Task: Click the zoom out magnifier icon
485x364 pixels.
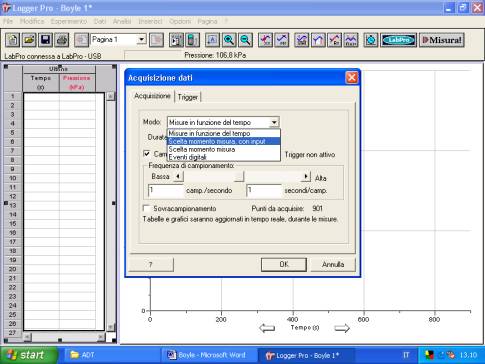Action: [x=245, y=40]
